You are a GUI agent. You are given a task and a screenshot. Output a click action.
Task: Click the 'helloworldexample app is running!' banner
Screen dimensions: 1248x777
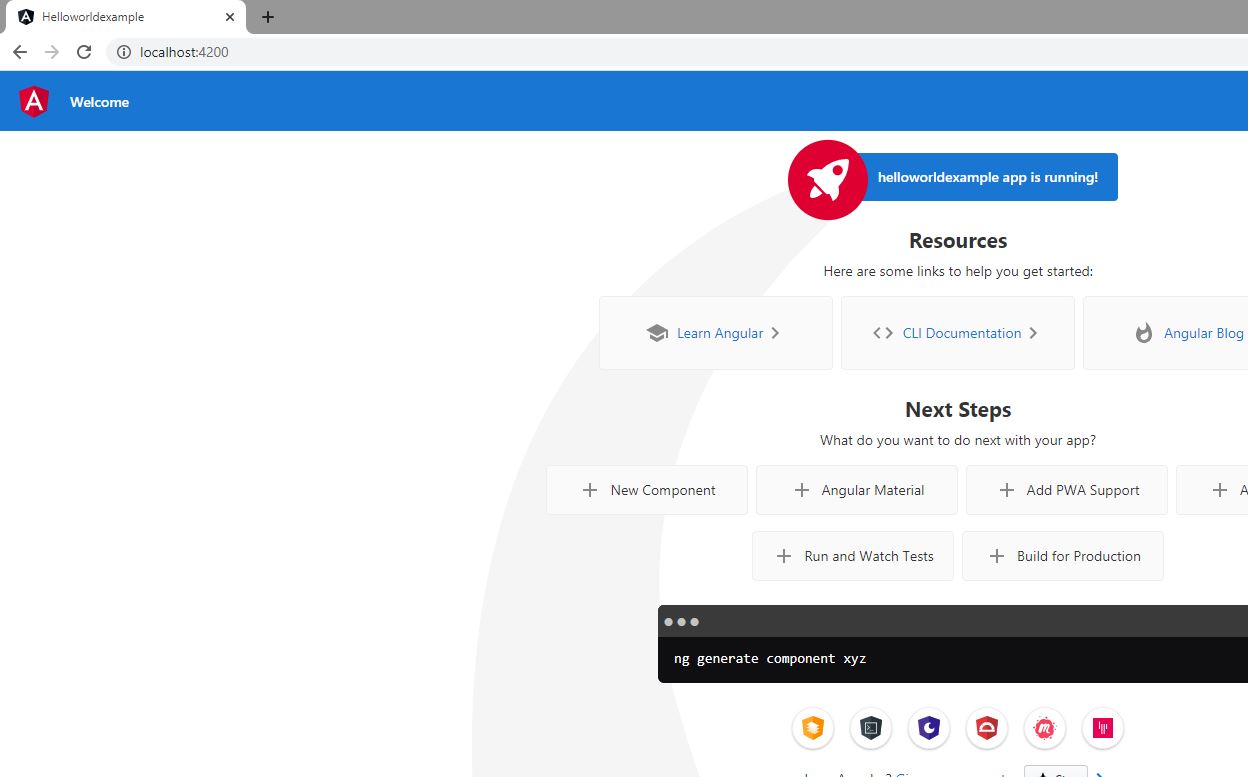pyautogui.click(x=988, y=177)
